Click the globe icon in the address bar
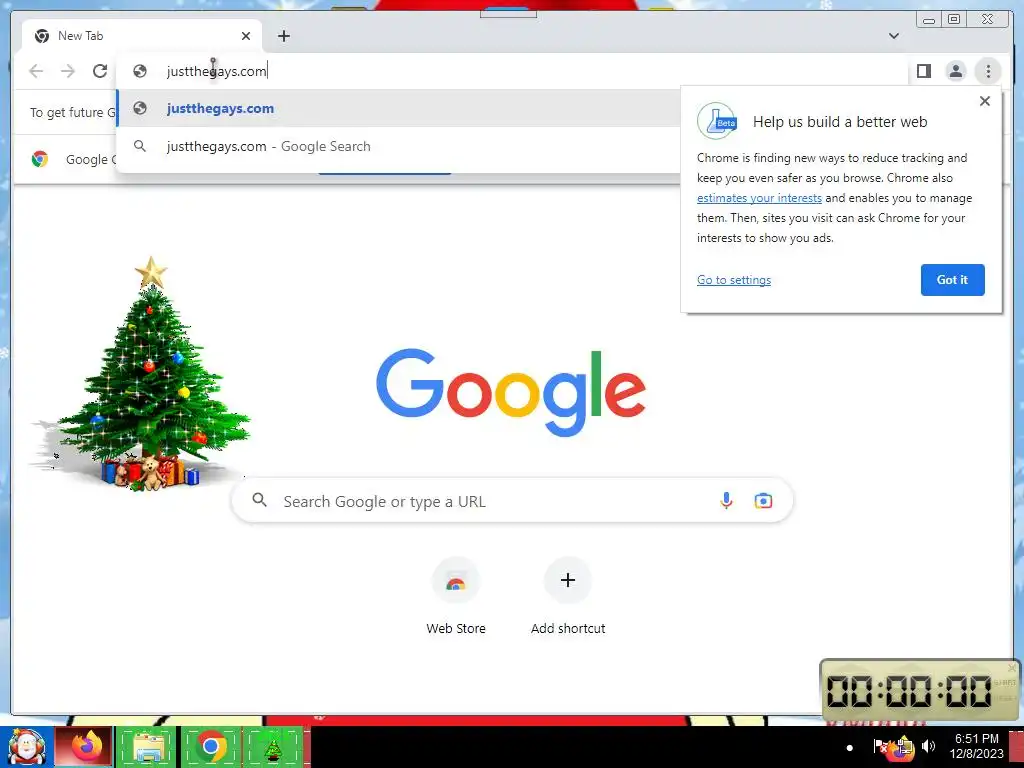 pos(140,71)
